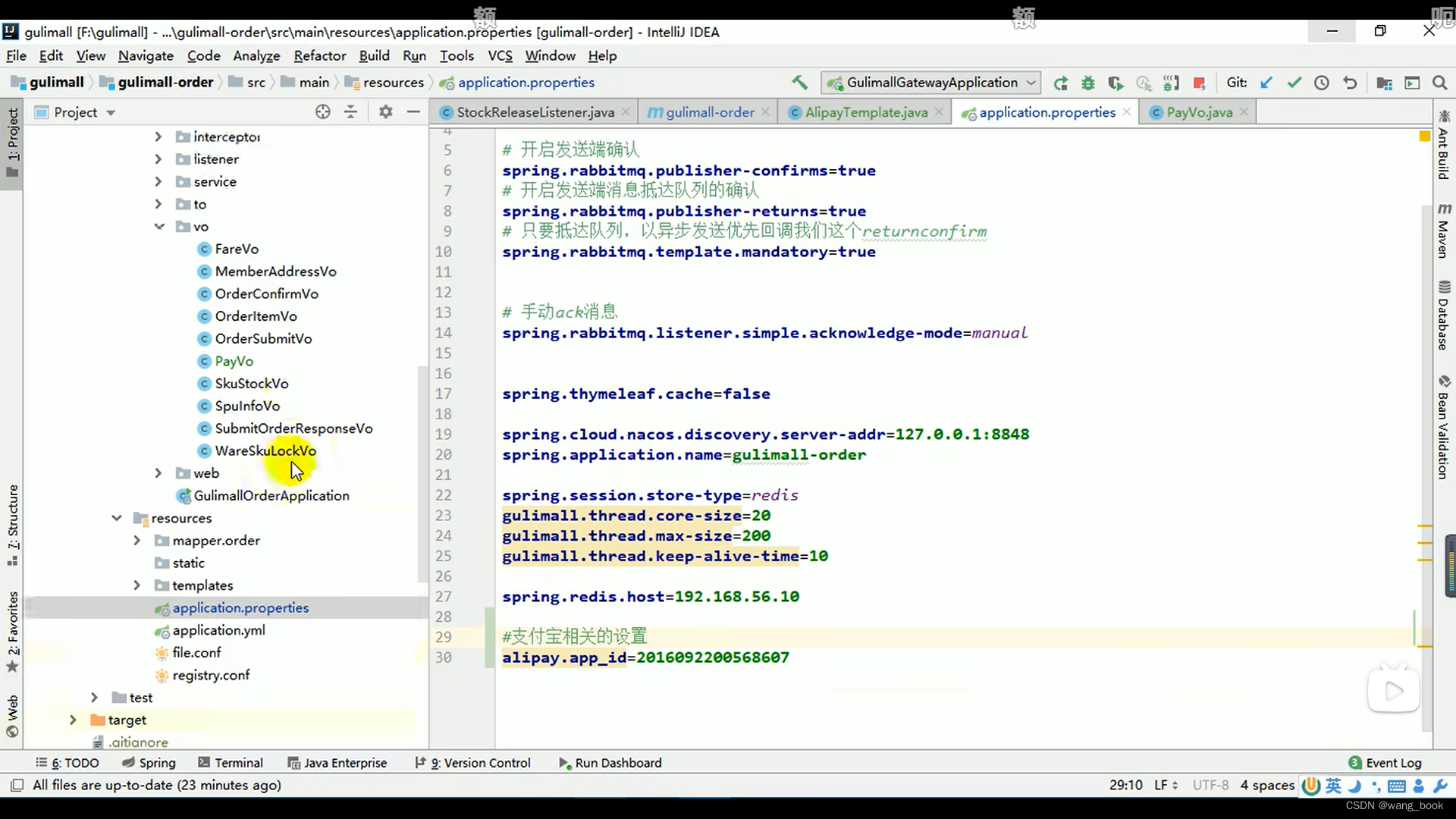Open the Terminal tool window
Viewport: 1456px width, 819px height.
click(231, 763)
